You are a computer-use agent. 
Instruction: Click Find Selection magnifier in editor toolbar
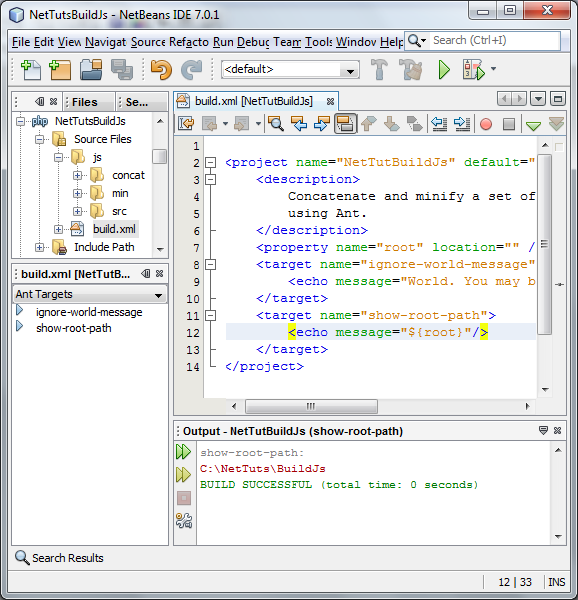[x=275, y=124]
